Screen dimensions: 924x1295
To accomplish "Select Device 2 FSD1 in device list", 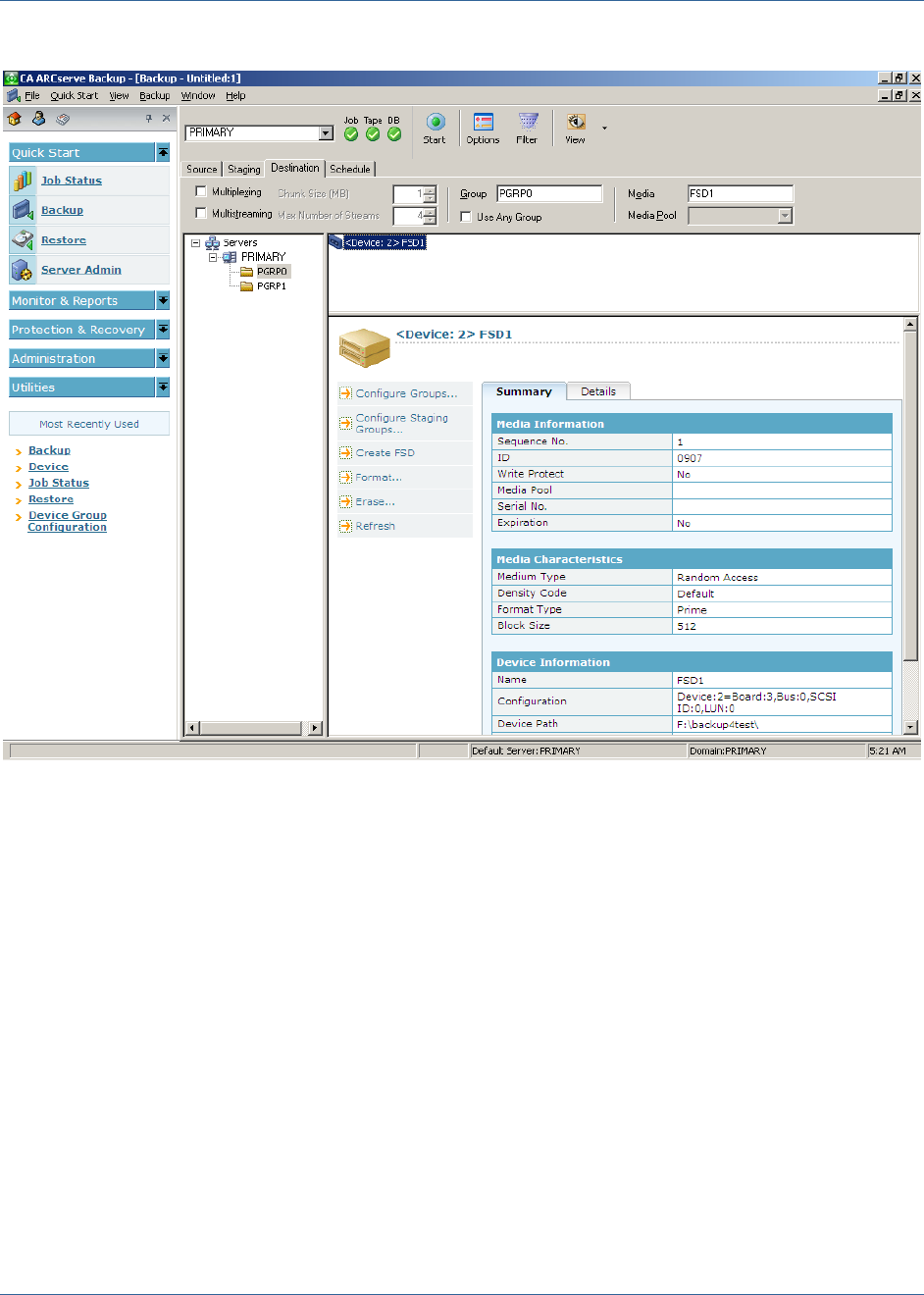I will [x=378, y=242].
